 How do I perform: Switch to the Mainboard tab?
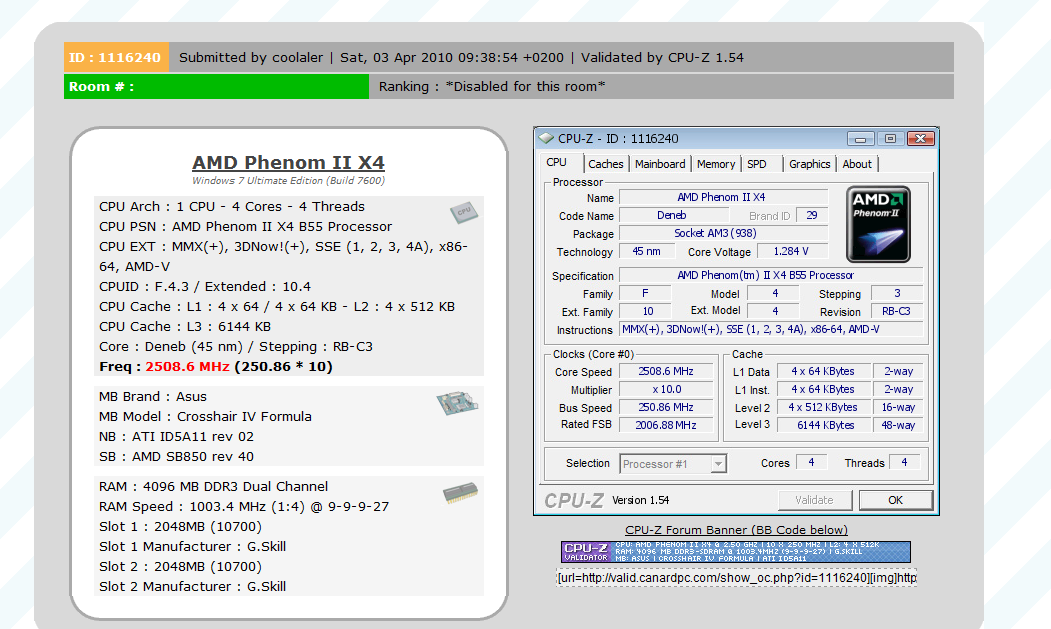pyautogui.click(x=660, y=164)
